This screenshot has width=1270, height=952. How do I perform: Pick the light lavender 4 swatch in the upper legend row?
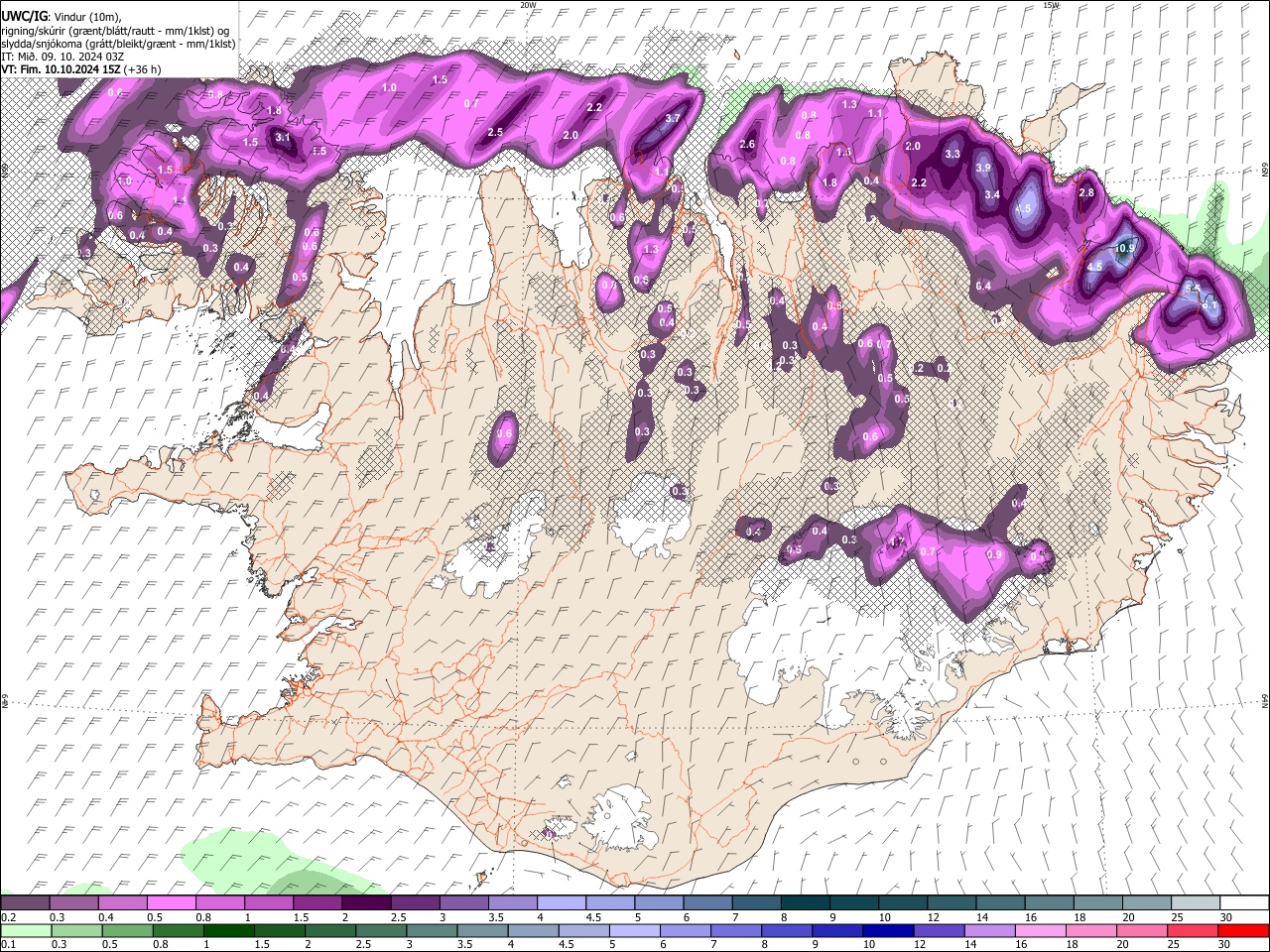tap(561, 903)
